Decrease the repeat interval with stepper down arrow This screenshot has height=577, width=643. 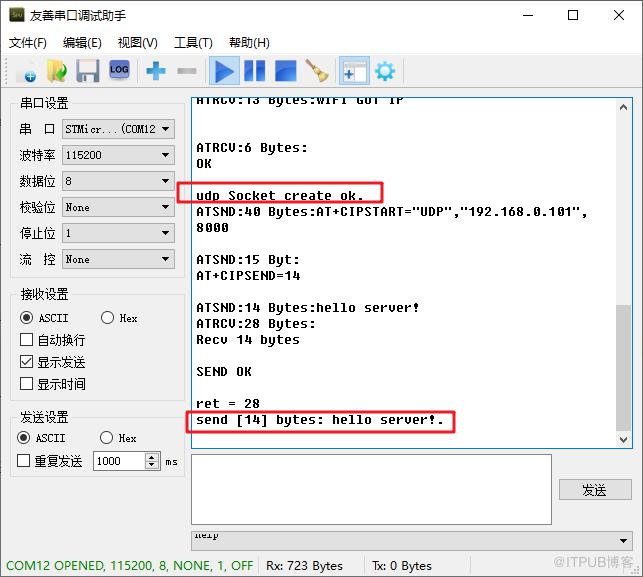coord(152,465)
